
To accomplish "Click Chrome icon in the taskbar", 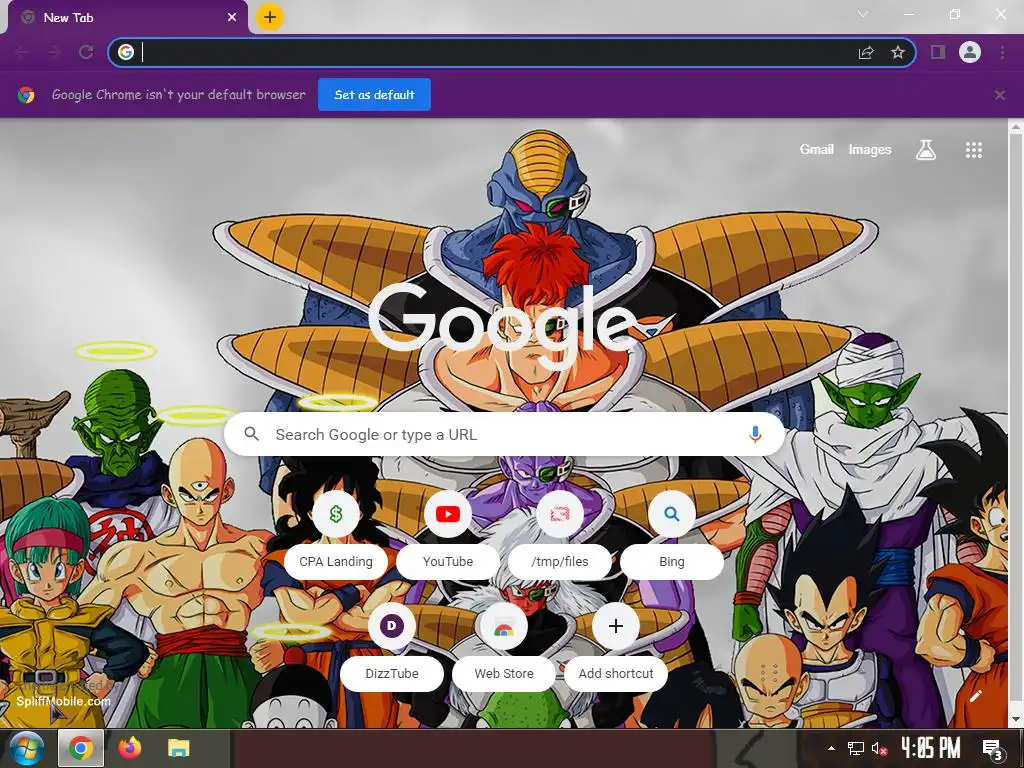I will [81, 748].
